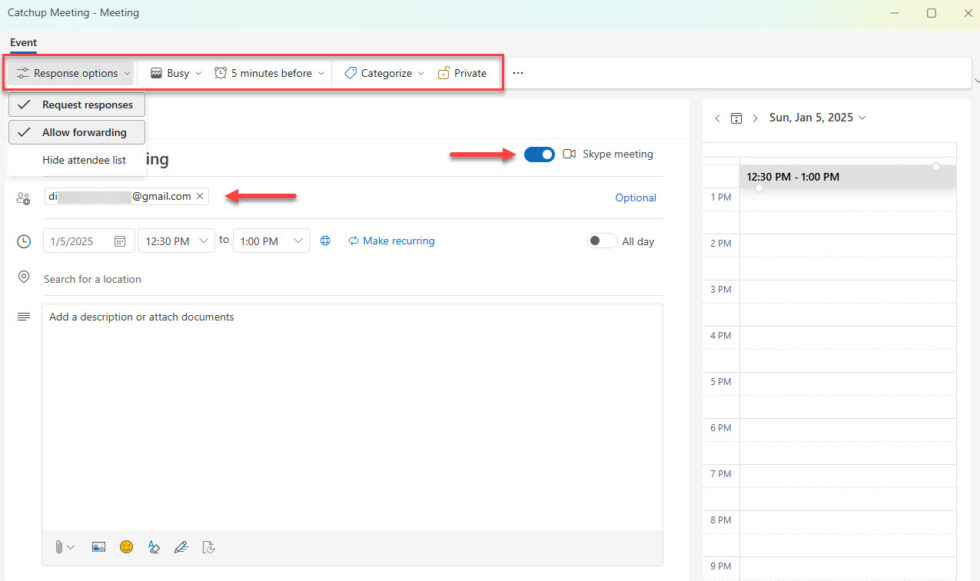Select the 12:30 PM - 1:00 PM calendar block
The image size is (980, 581).
coord(848,177)
